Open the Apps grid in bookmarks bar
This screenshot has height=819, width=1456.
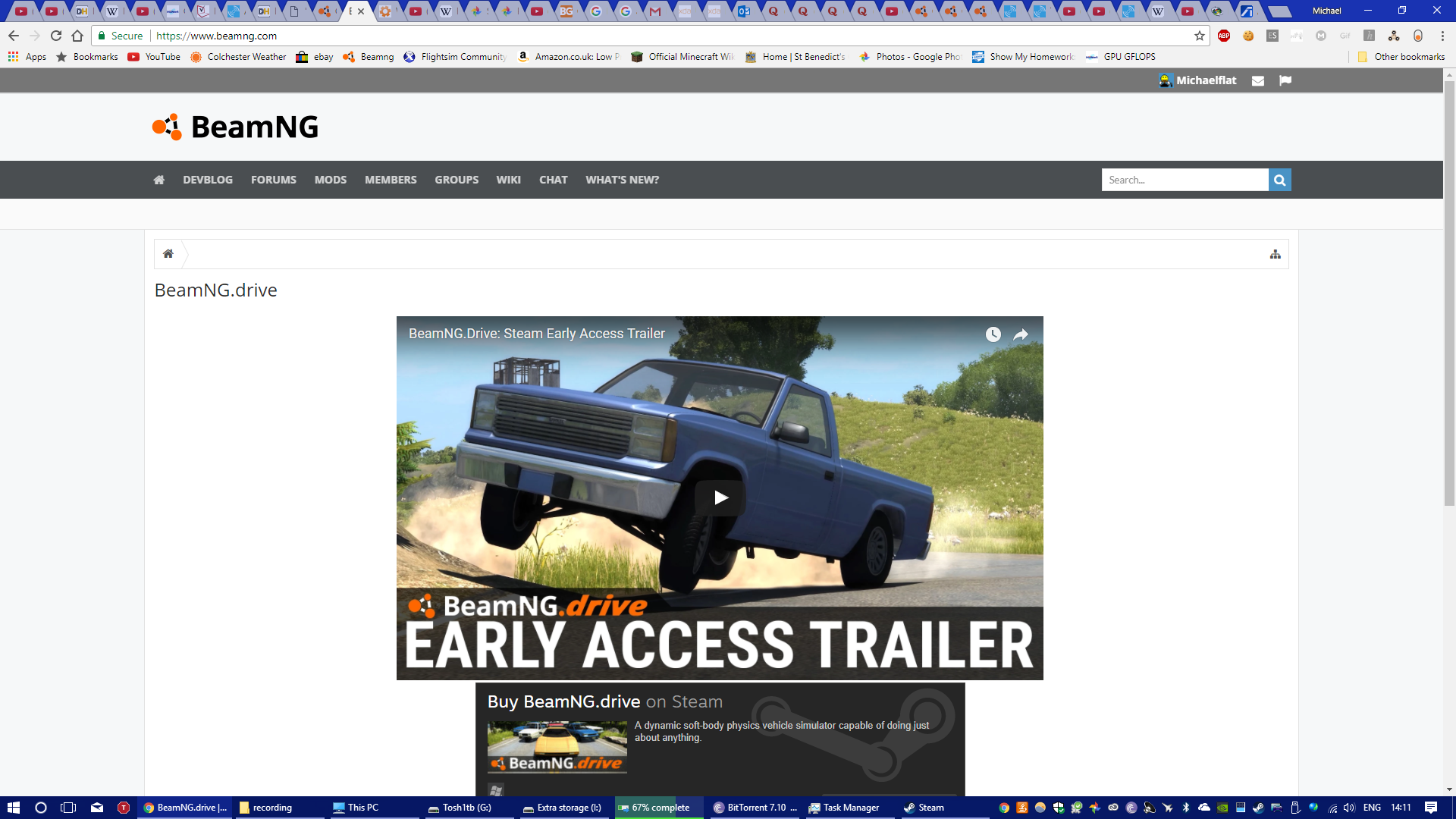point(27,57)
